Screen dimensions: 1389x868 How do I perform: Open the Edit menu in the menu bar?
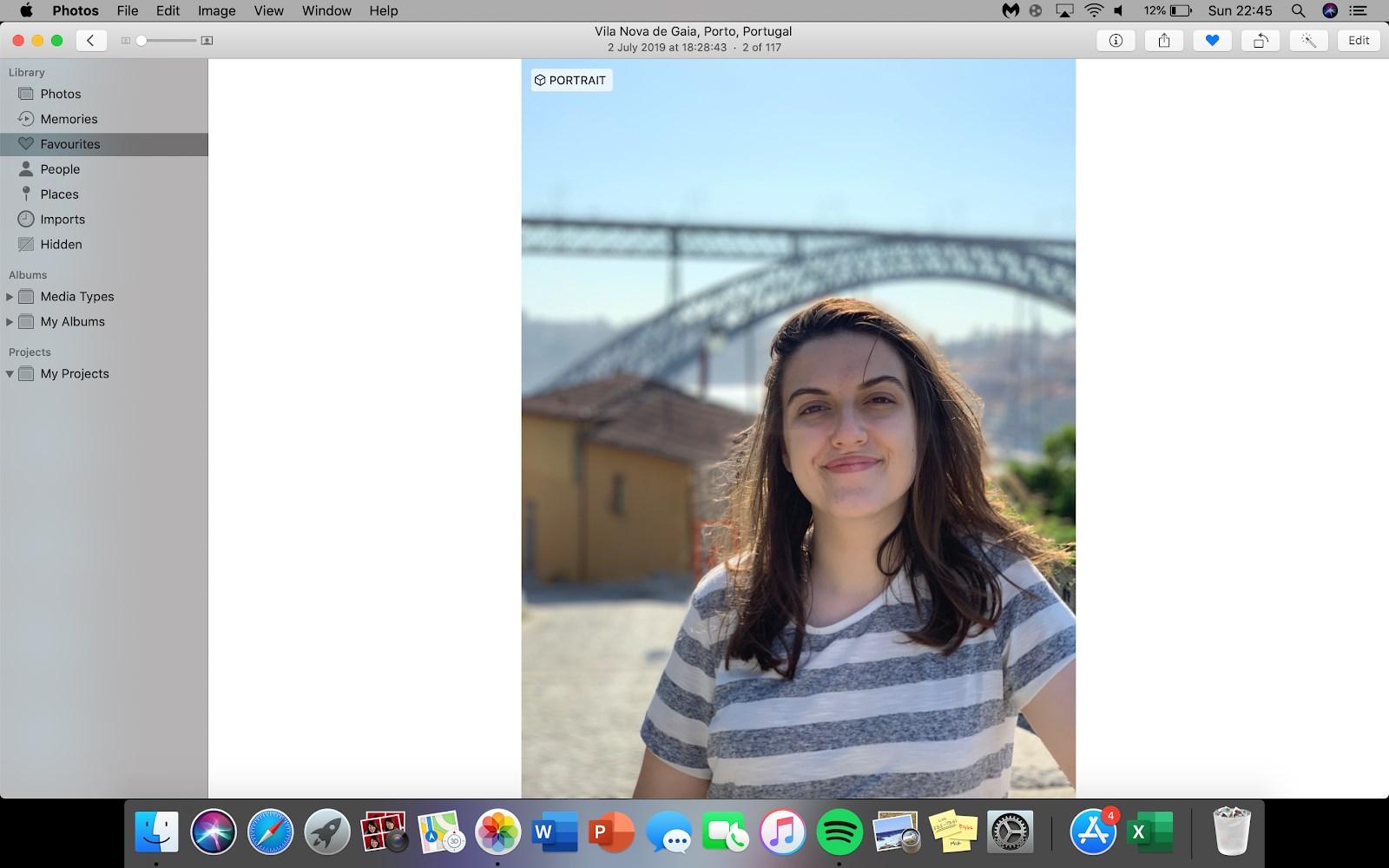point(168,10)
